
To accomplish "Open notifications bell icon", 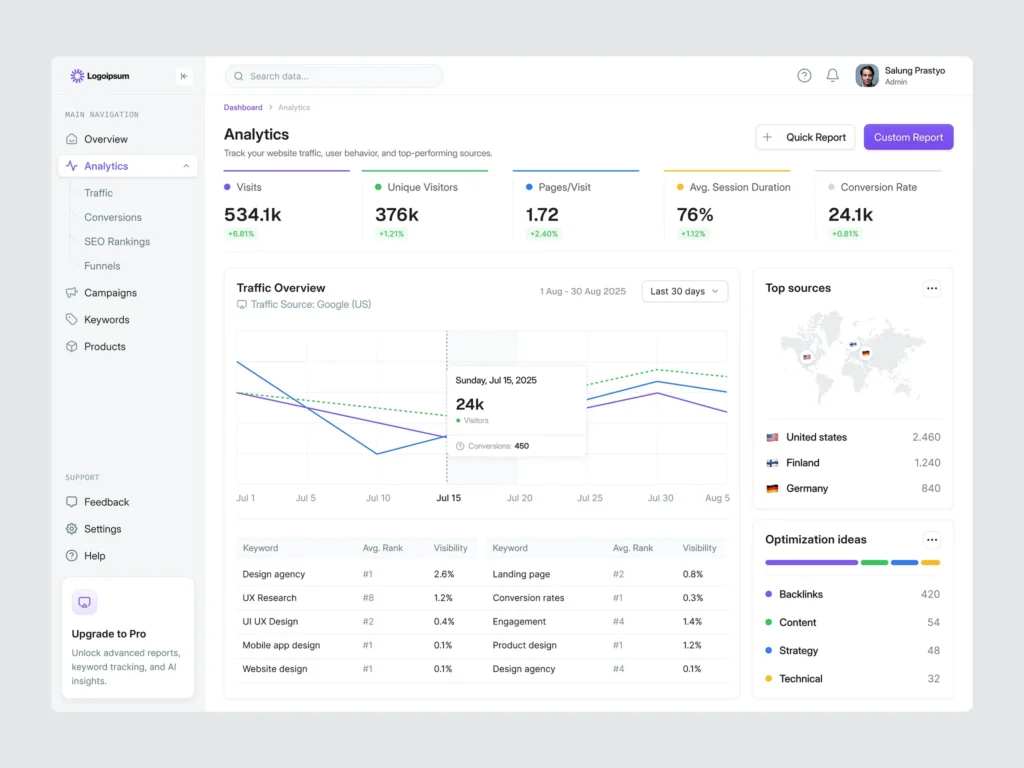I will pyautogui.click(x=832, y=76).
